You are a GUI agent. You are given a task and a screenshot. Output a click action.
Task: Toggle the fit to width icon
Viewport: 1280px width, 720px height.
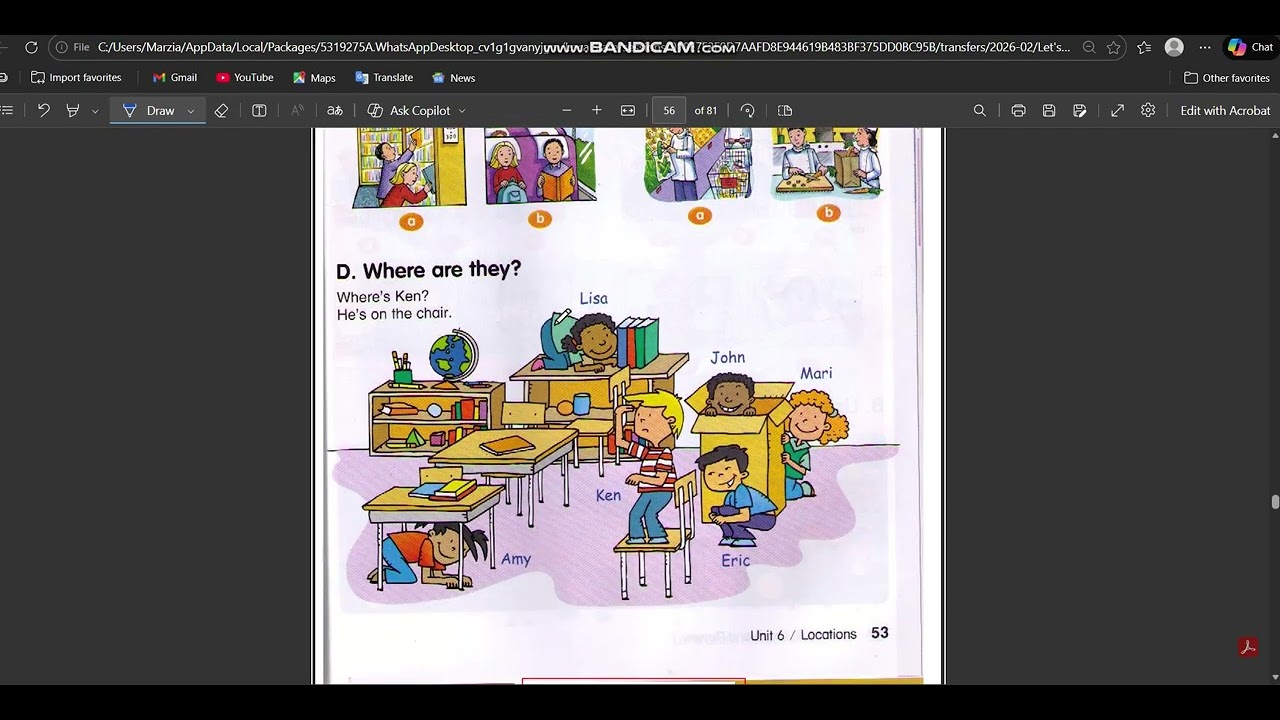pos(628,111)
